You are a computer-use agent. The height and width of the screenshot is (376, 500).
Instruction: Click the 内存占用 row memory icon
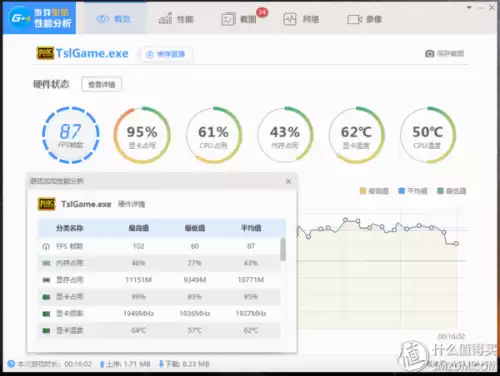click(x=46, y=263)
